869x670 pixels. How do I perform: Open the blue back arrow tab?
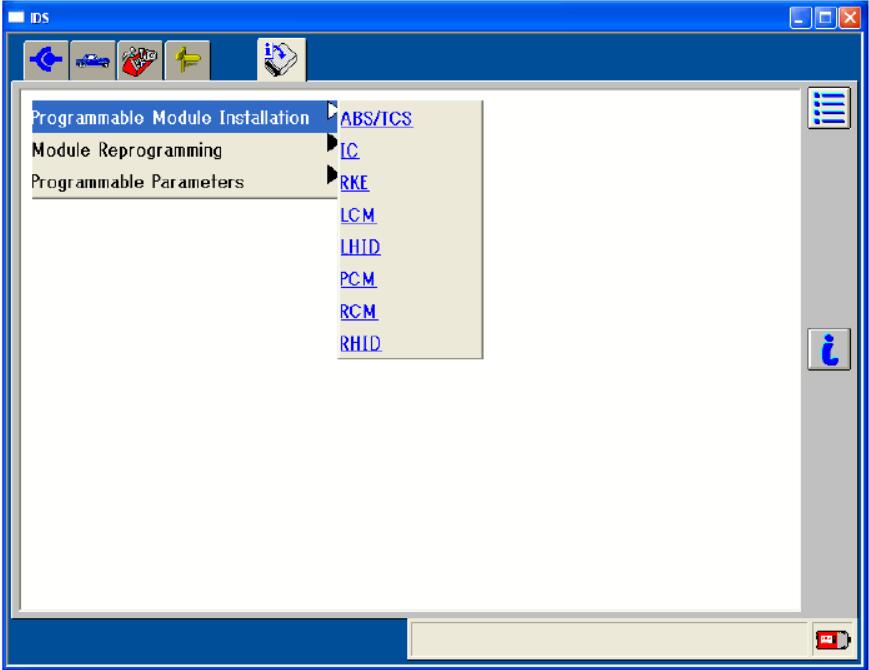point(46,60)
